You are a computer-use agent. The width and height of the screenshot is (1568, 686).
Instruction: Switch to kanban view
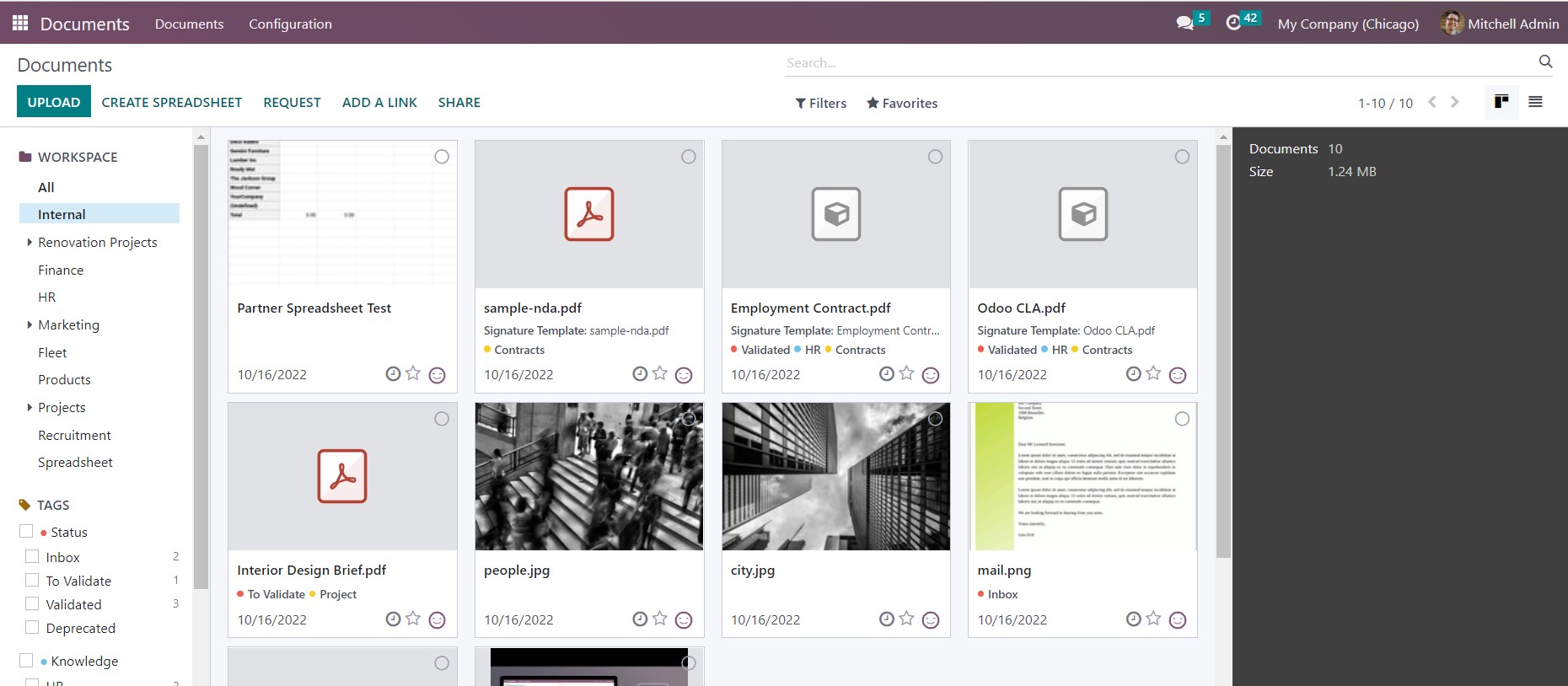coord(1501,102)
